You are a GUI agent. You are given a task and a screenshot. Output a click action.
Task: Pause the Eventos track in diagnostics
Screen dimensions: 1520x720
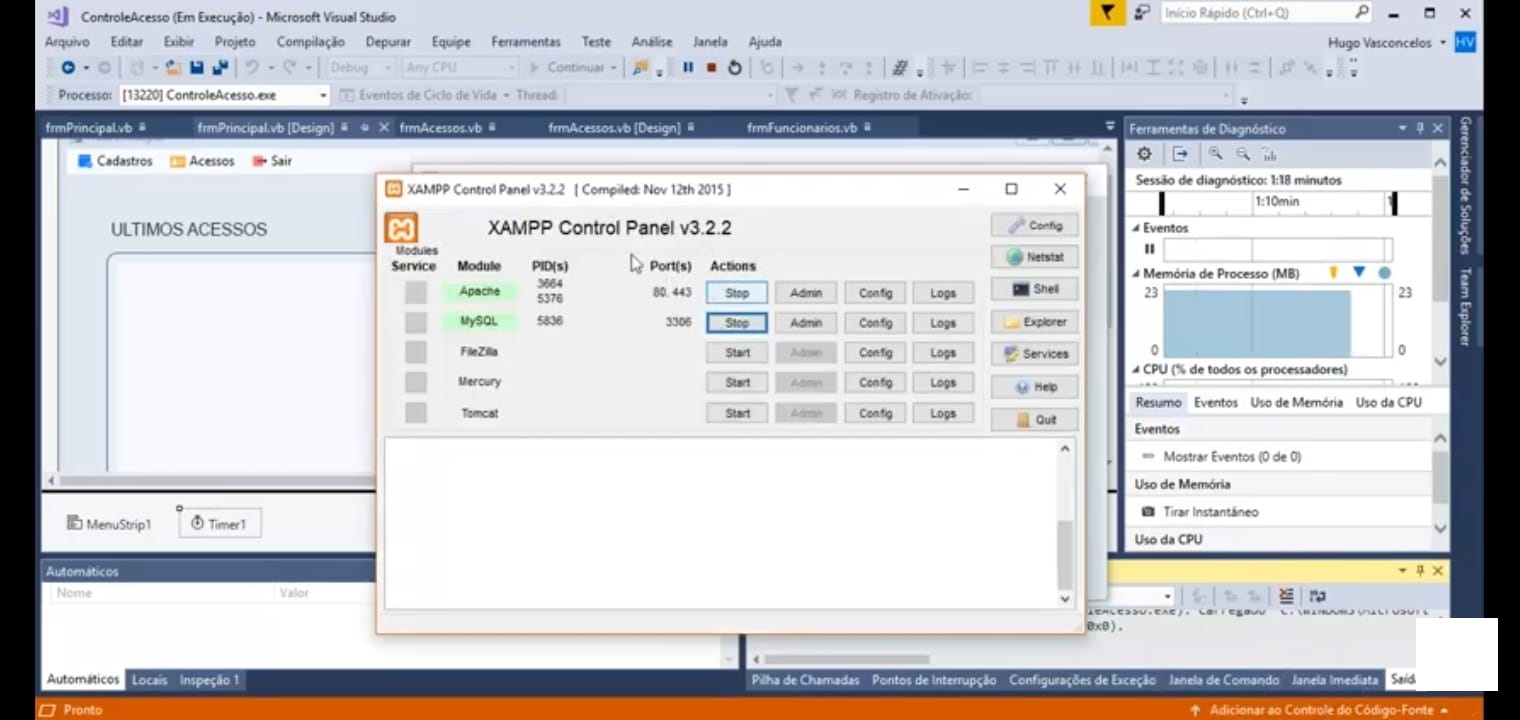pos(1149,249)
